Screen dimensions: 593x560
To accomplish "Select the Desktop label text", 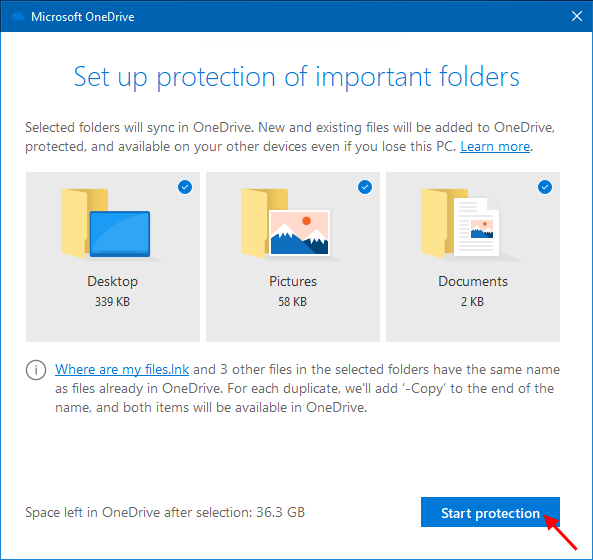I will [x=113, y=281].
